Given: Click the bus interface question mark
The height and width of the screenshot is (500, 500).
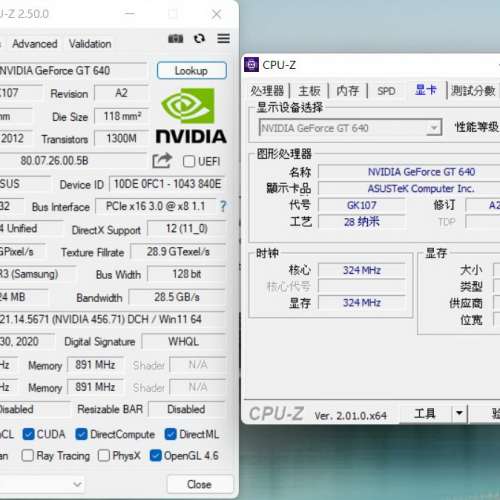Looking at the screenshot, I should tap(223, 206).
